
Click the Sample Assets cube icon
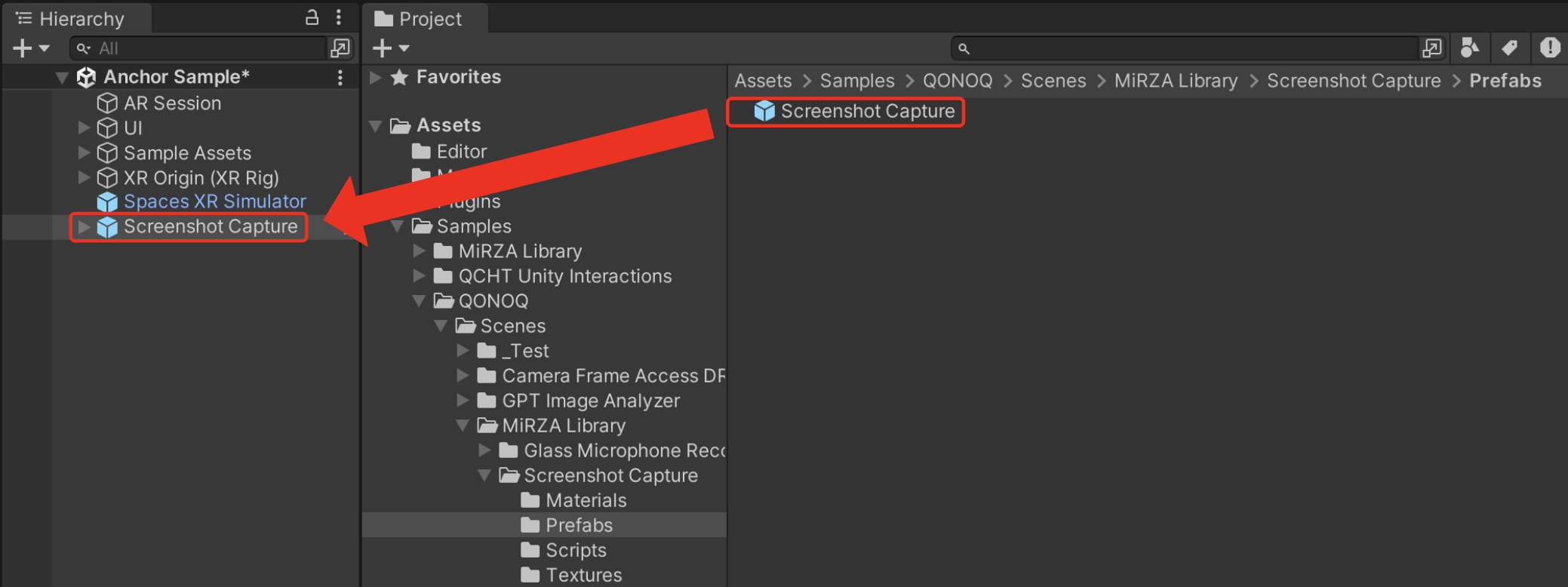tap(108, 153)
